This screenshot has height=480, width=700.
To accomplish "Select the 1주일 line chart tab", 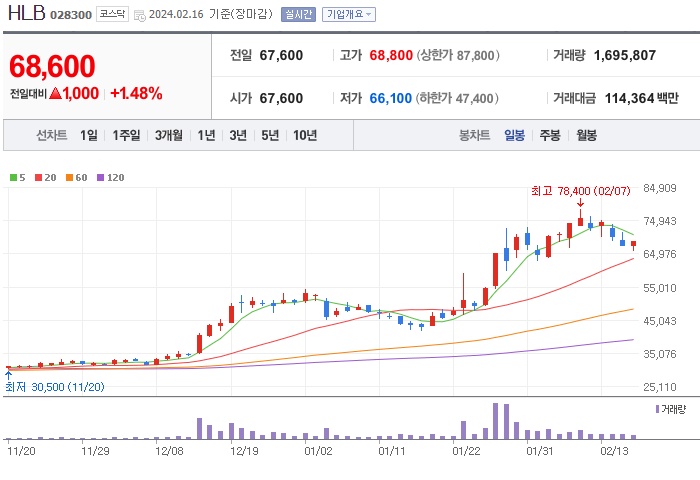I will coord(126,135).
